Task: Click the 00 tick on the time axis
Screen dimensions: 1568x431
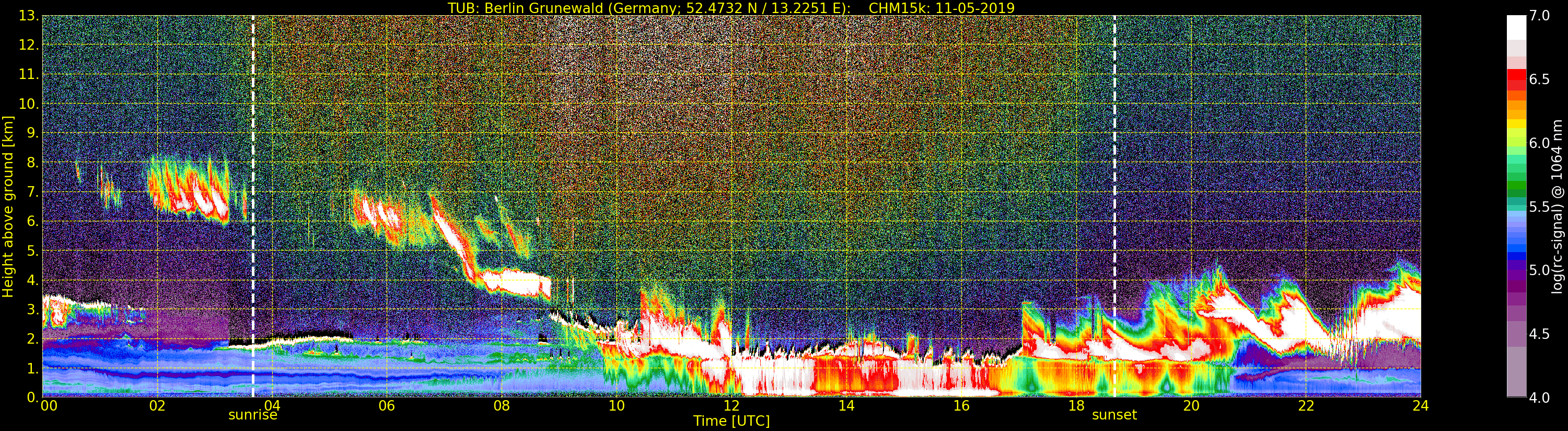Action: coord(49,406)
